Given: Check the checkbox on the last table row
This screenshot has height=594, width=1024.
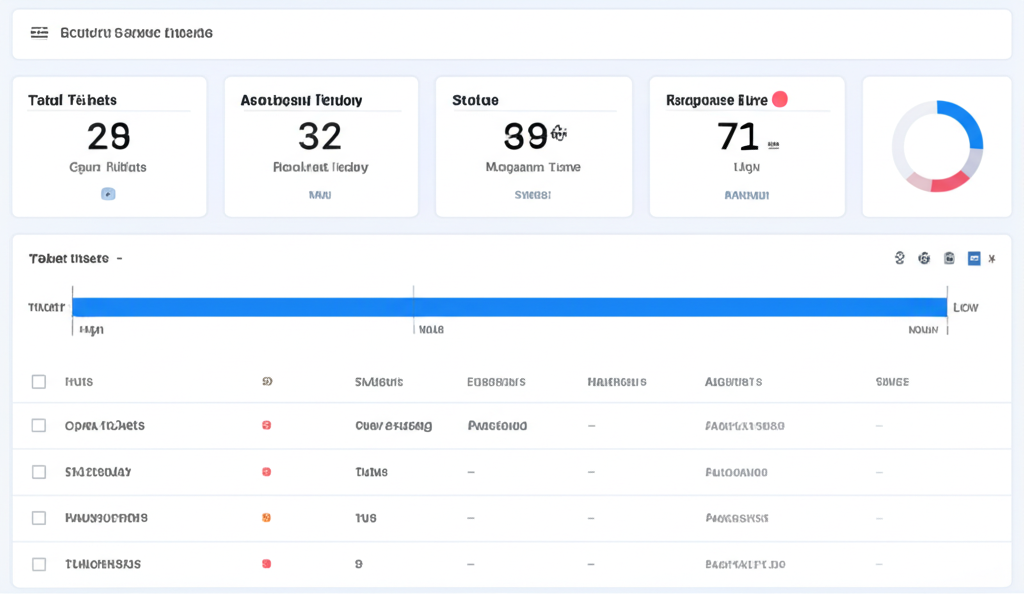Looking at the screenshot, I should pos(39,563).
